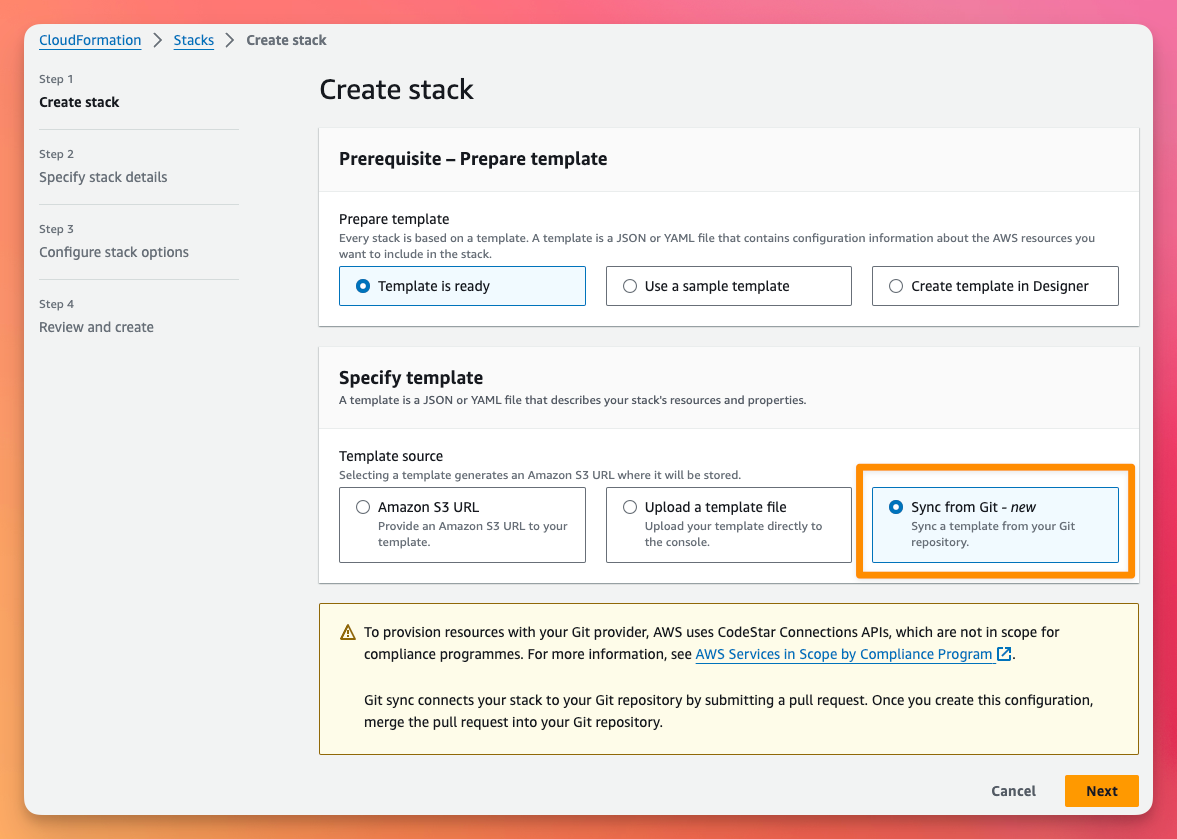Click the Create stack breadcrumb text

click(286, 41)
